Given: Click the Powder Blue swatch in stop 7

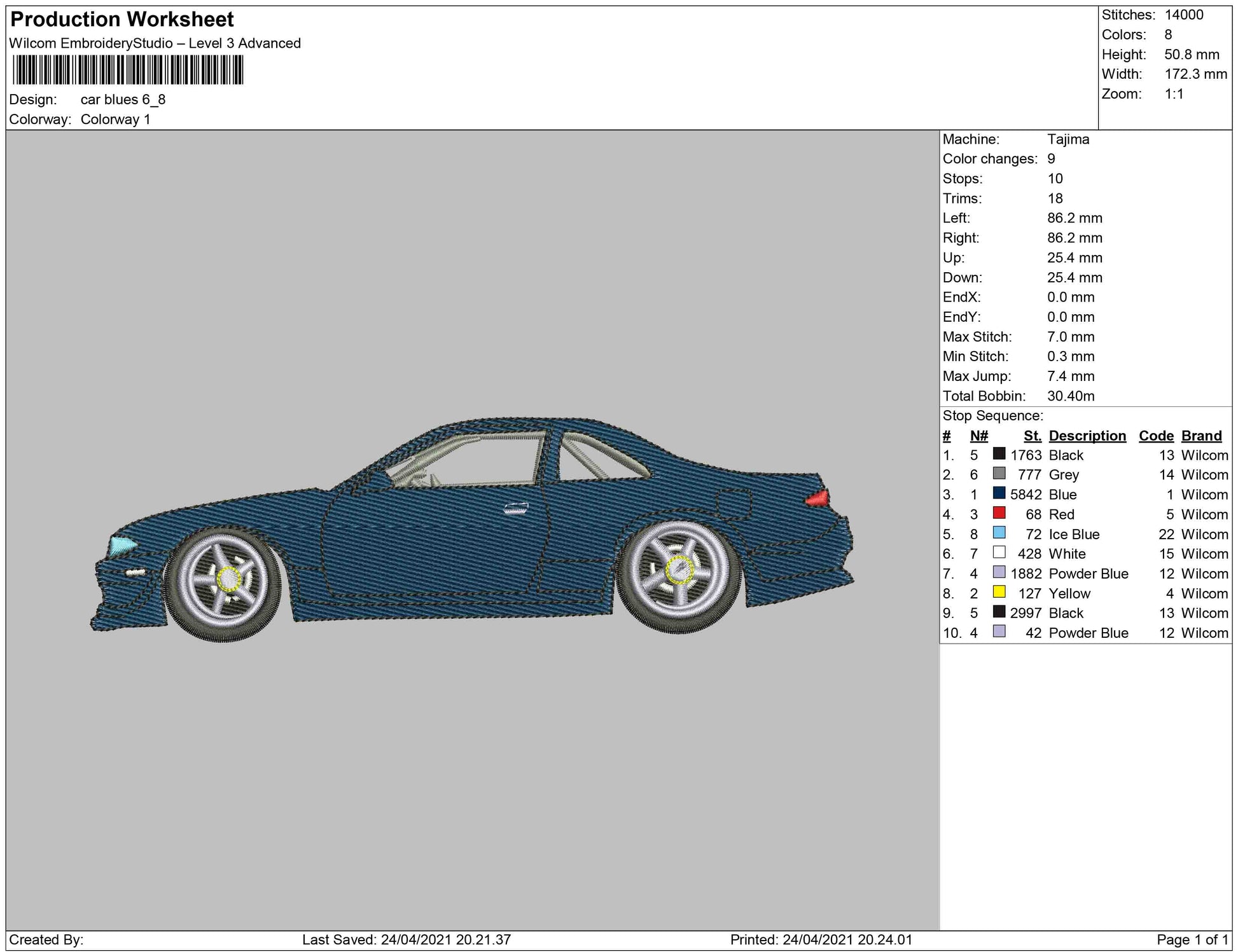Looking at the screenshot, I should tap(999, 572).
